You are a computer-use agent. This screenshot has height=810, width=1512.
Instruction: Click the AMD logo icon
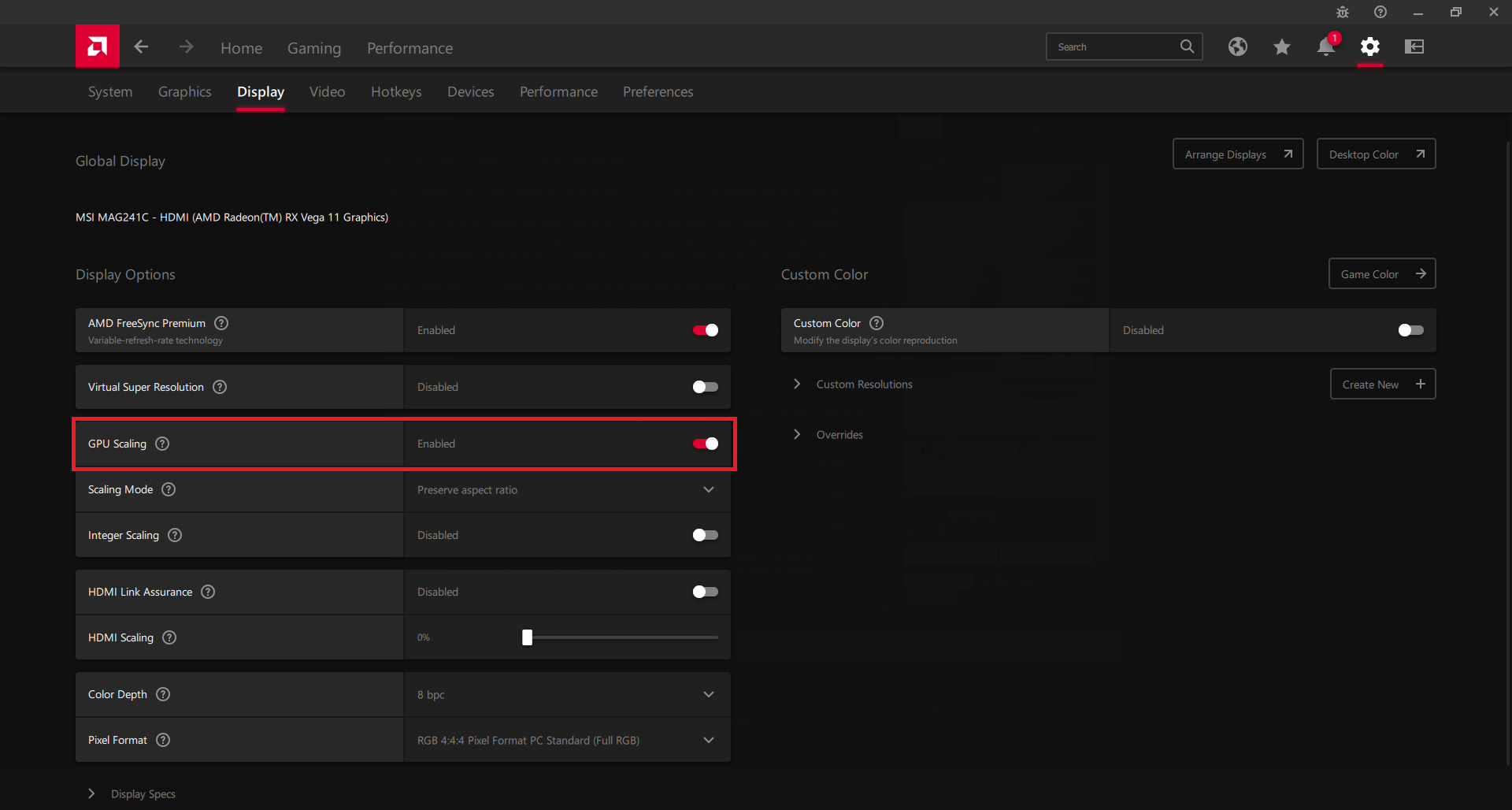pos(98,46)
